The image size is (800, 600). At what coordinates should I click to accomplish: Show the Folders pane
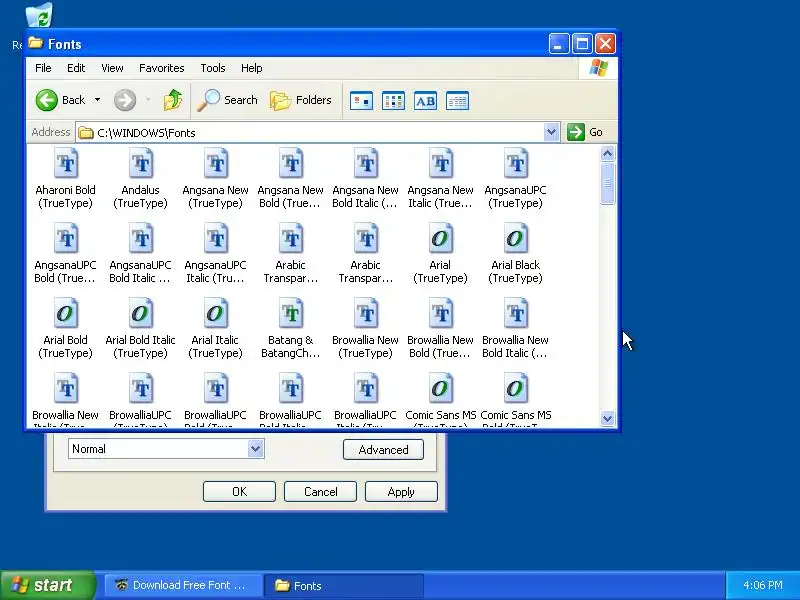301,100
